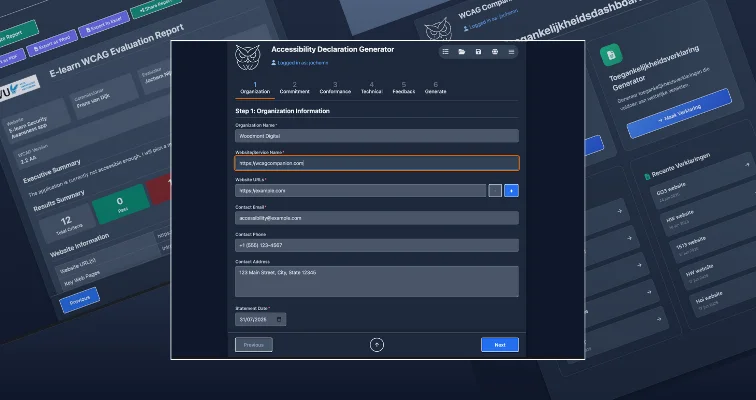Click the list icon in the header toolbar
Image resolution: width=756 pixels, height=400 pixels.
pos(445,51)
